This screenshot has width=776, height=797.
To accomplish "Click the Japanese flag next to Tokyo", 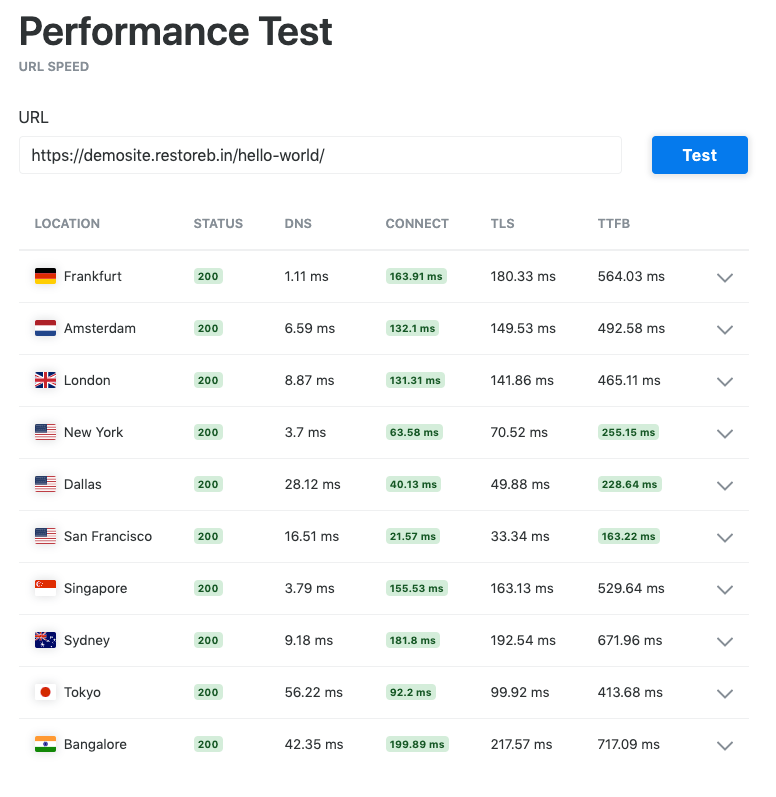I will pyautogui.click(x=45, y=692).
